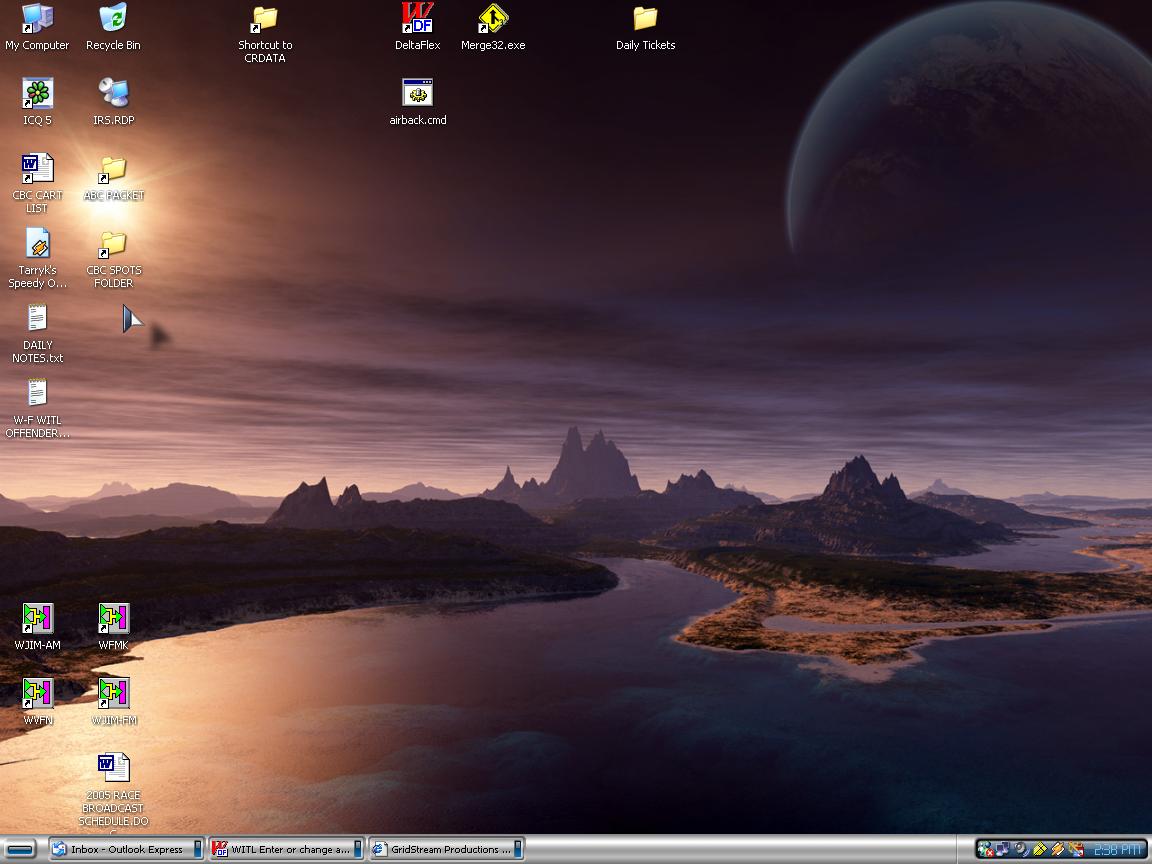Select the IRS.RDP remote desktop icon
Screen dimensions: 1152x864
113,94
